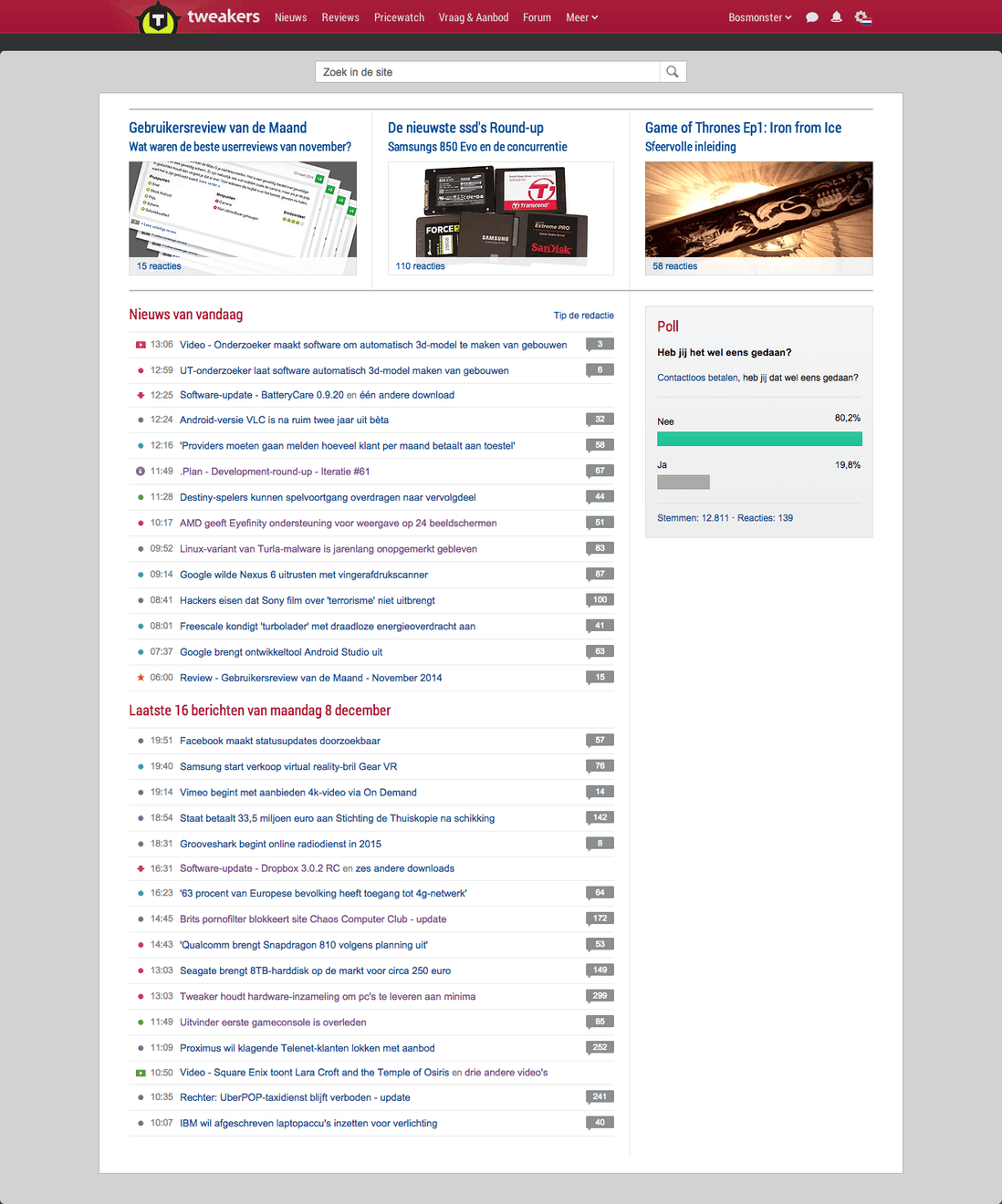
Task: Open 'Seagate brengt 8TB-harddisk' article
Action: pos(315,970)
